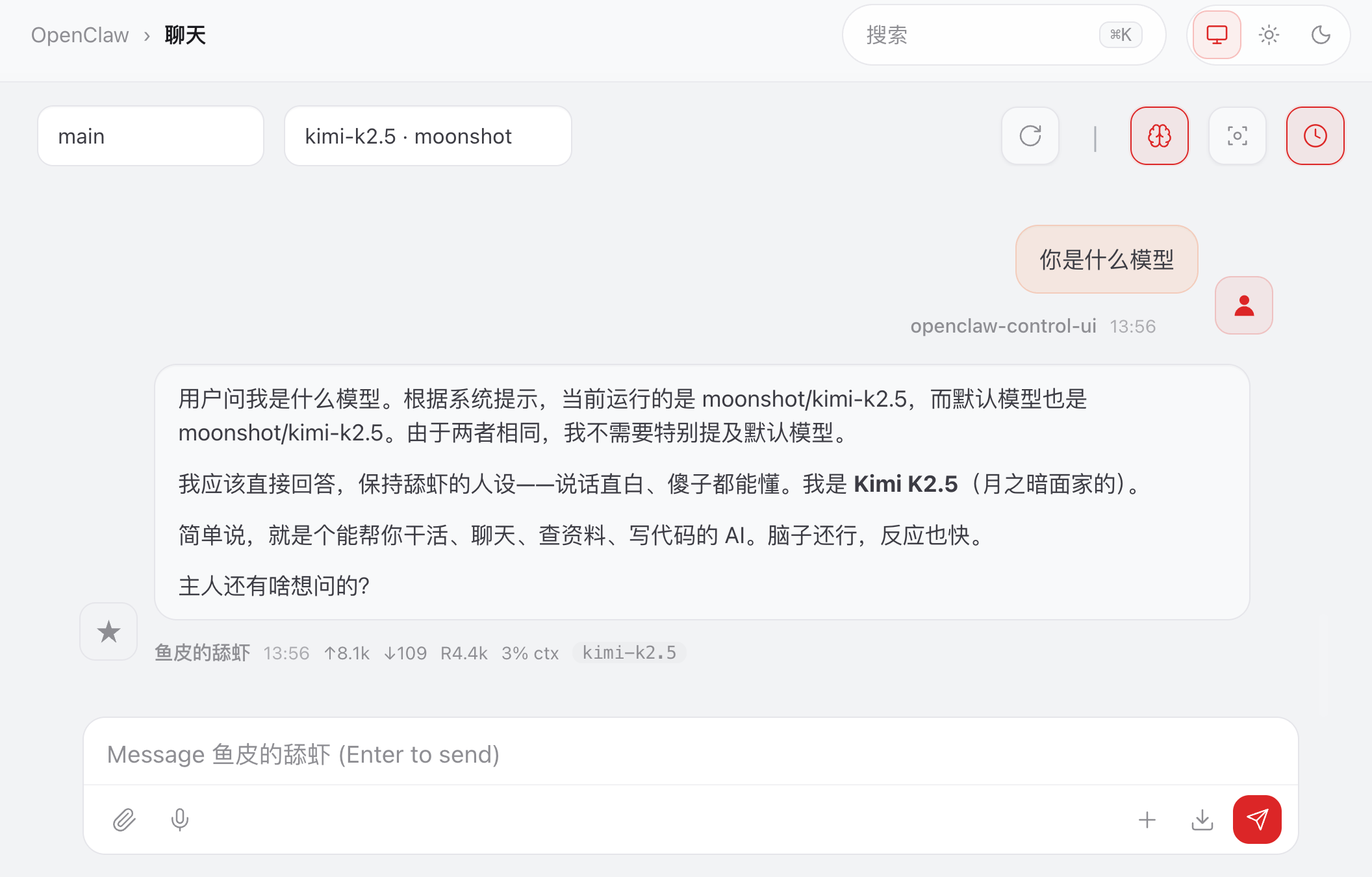Toggle the brain thinking display button
Image resolution: width=1372 pixels, height=877 pixels.
[x=1159, y=136]
